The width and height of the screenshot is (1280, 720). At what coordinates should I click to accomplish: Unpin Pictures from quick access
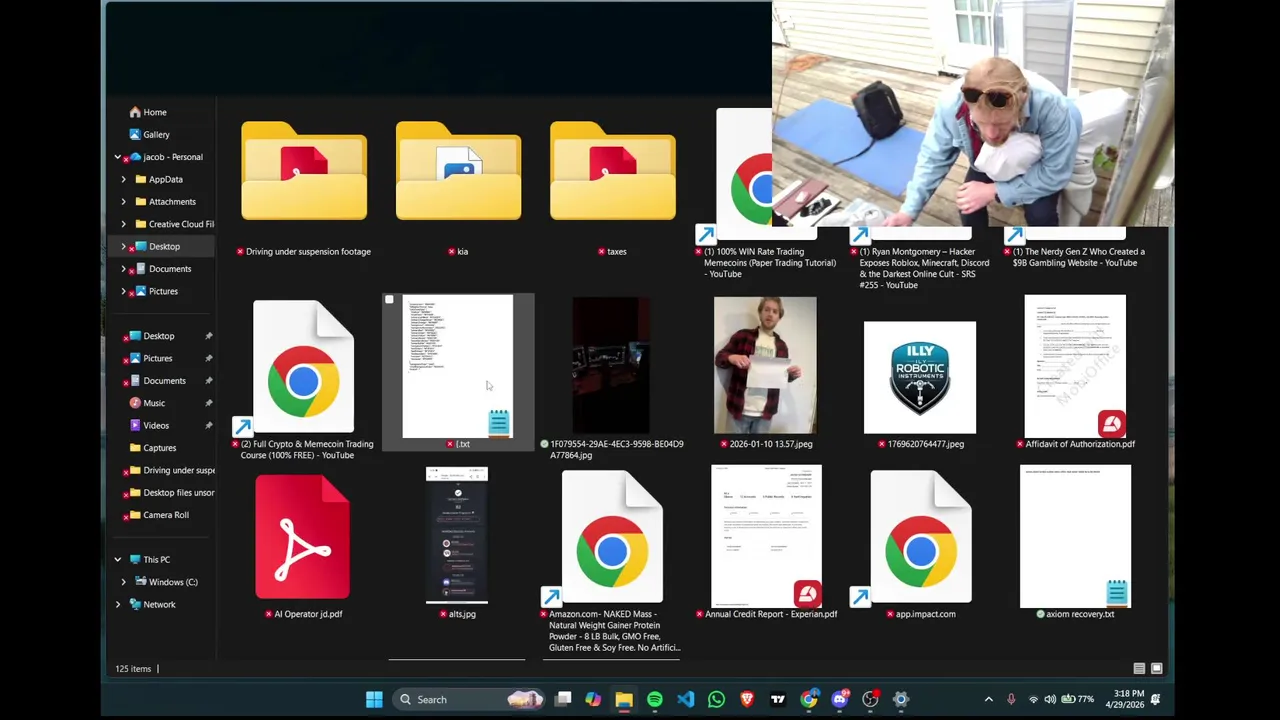(208, 358)
